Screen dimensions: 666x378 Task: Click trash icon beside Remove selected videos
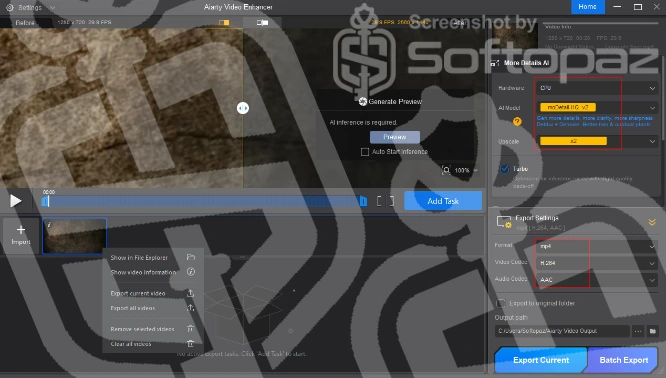pos(190,329)
